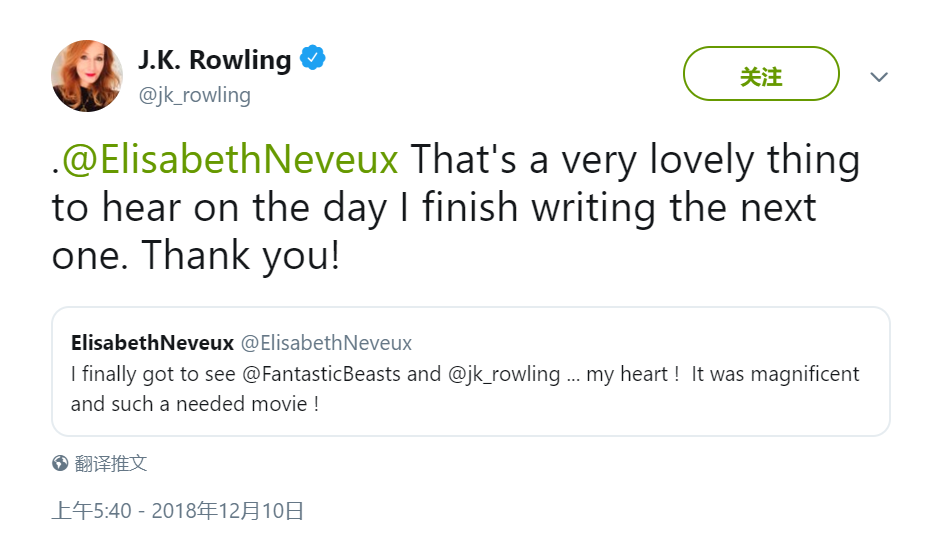
Task: Click the bold ElisabethNeveux name in quoted tweet
Action: coord(152,343)
